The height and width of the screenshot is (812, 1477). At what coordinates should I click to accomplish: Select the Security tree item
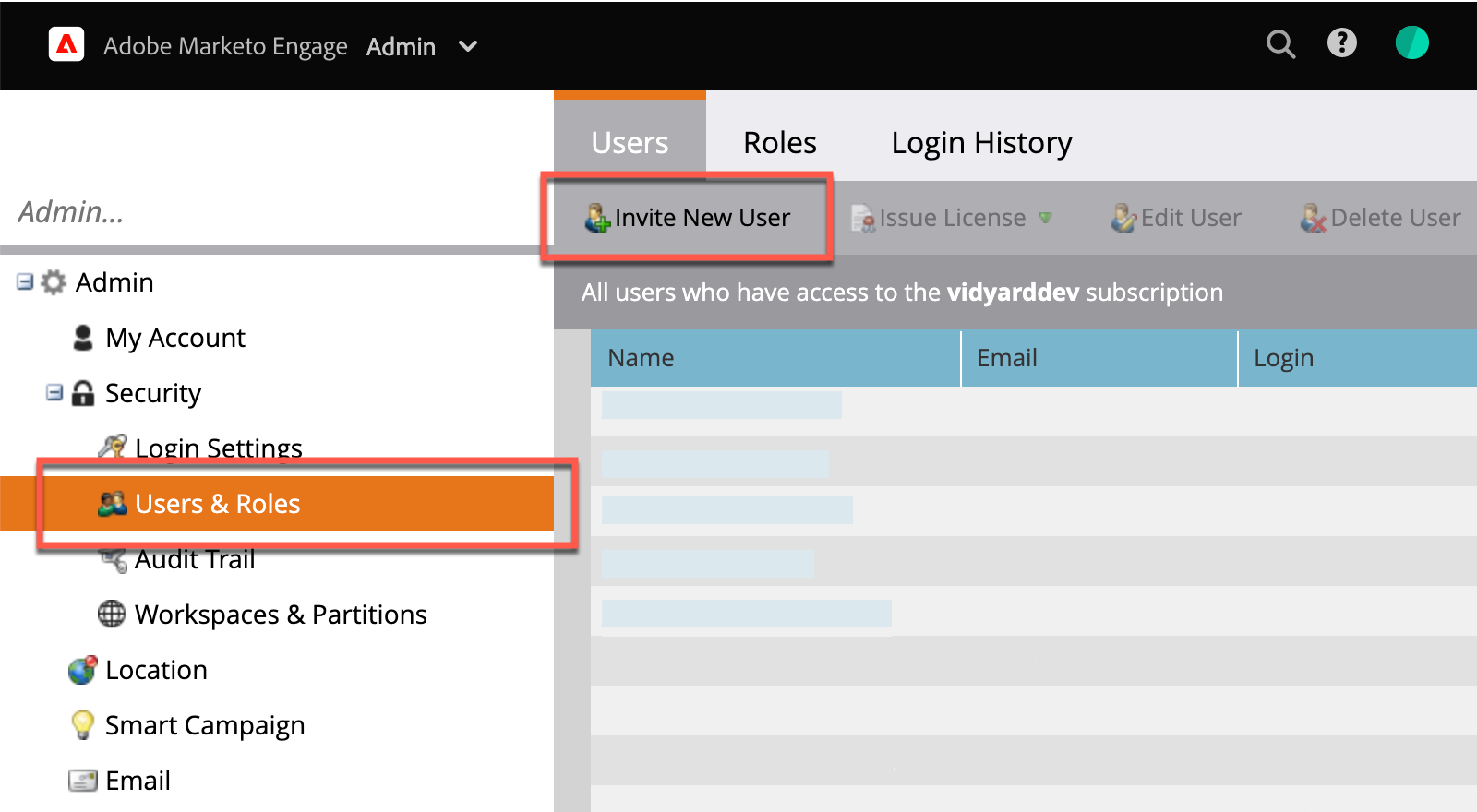point(153,393)
